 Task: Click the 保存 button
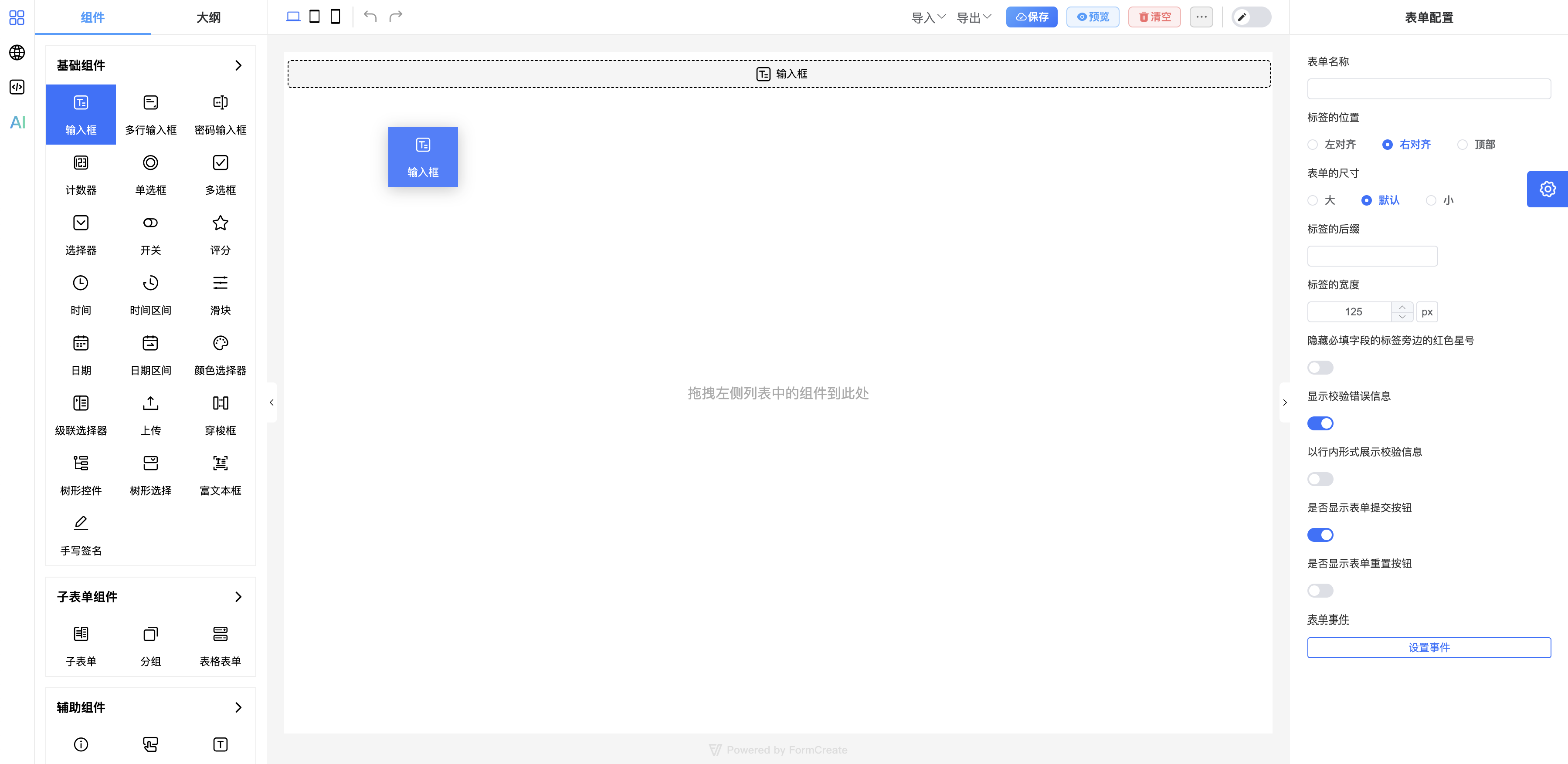1031,17
